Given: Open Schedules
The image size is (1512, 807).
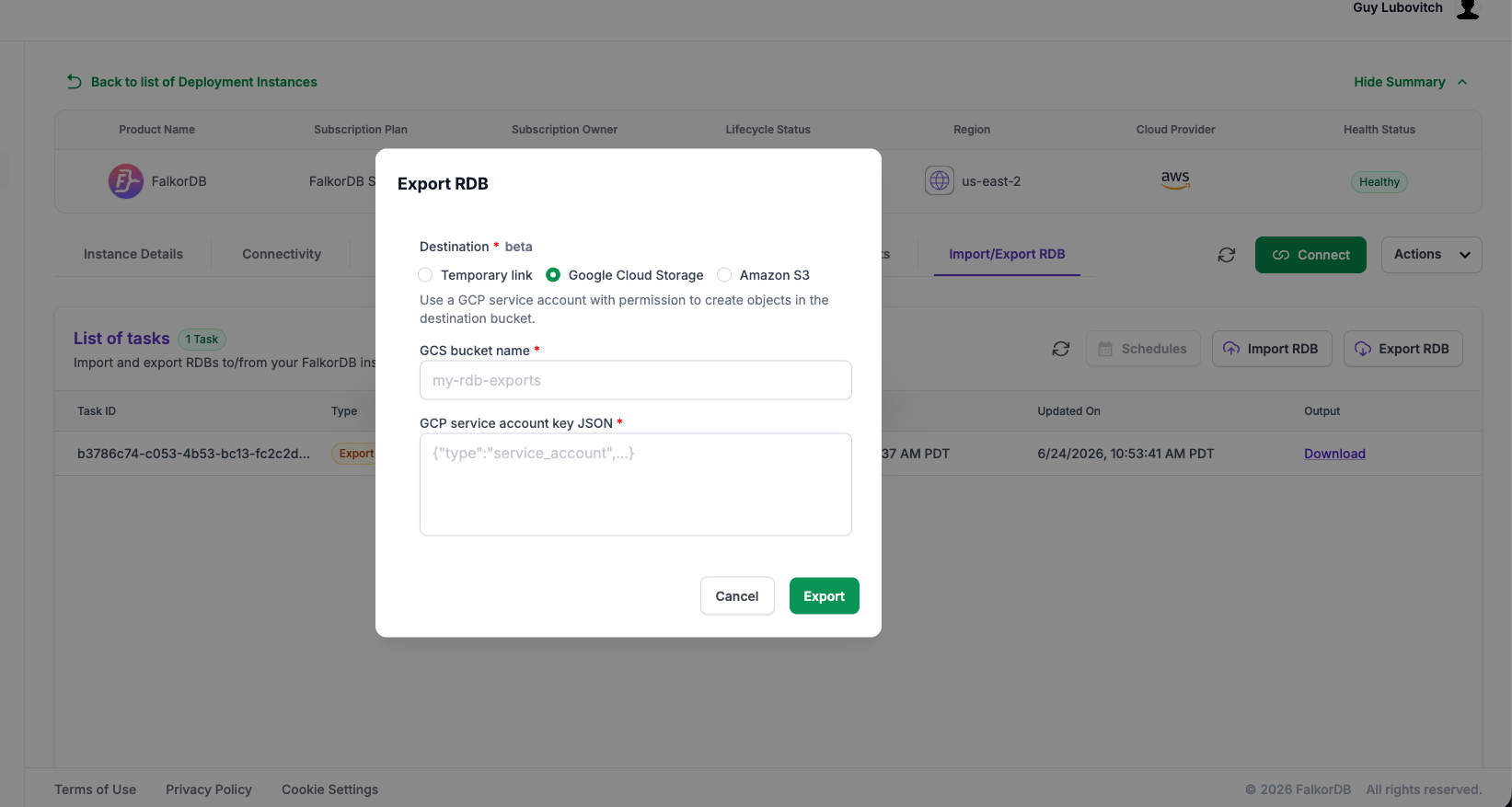Looking at the screenshot, I should click(x=1143, y=349).
